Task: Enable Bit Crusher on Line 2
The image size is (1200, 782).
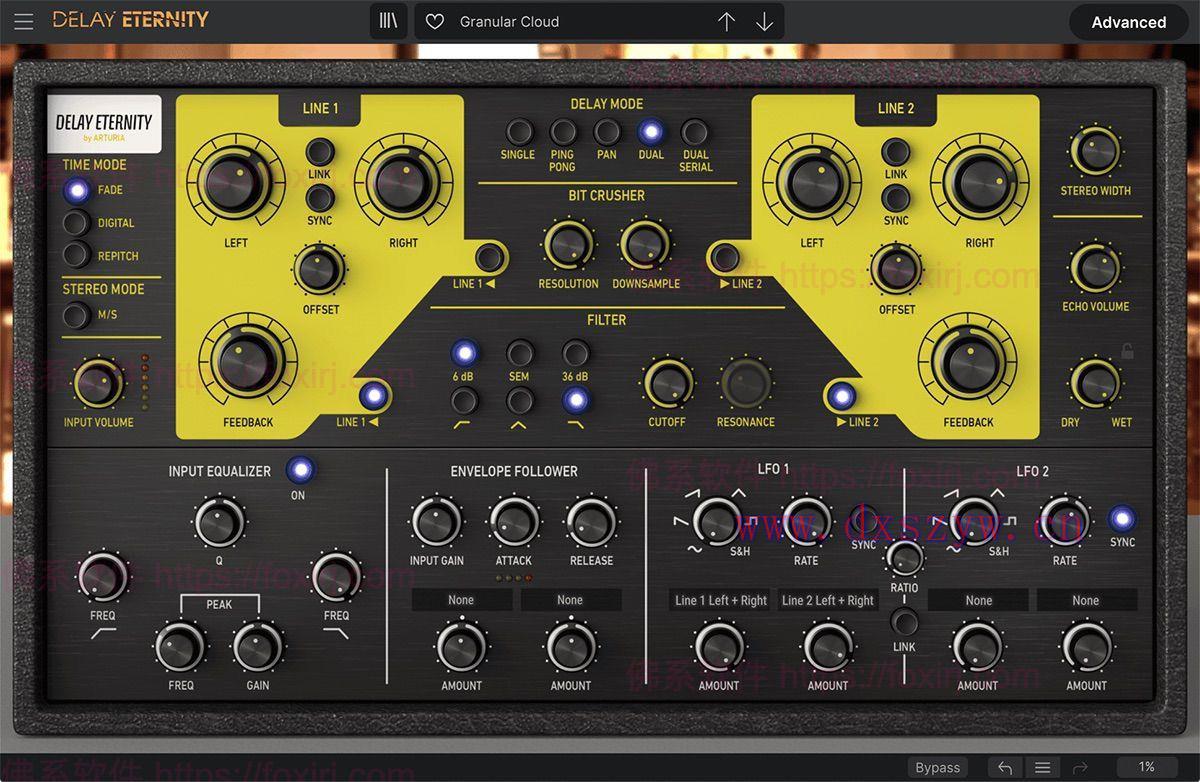Action: coord(725,258)
